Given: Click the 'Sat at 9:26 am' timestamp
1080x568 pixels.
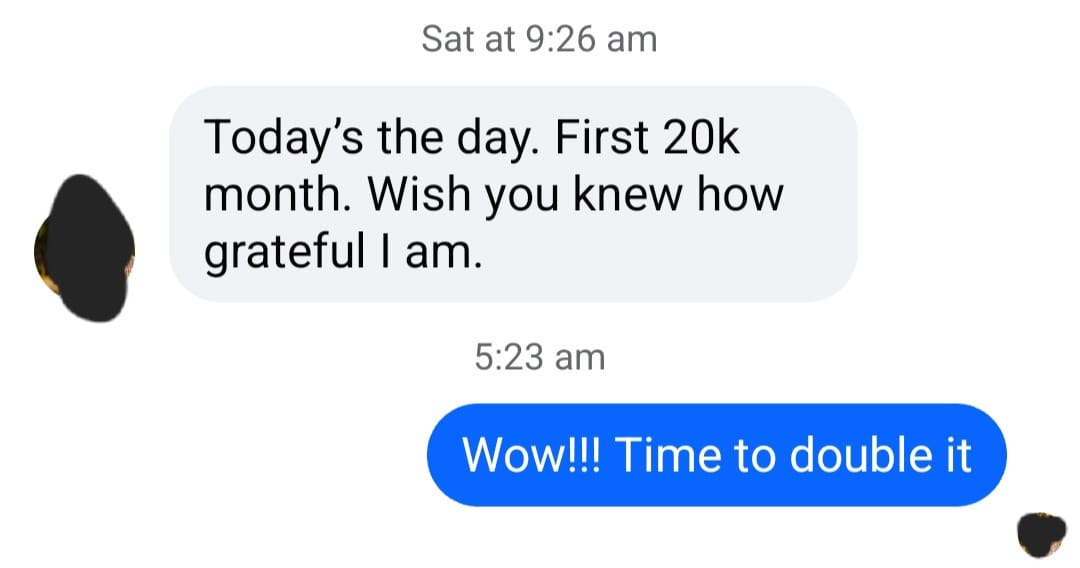Looking at the screenshot, I should [x=539, y=39].
